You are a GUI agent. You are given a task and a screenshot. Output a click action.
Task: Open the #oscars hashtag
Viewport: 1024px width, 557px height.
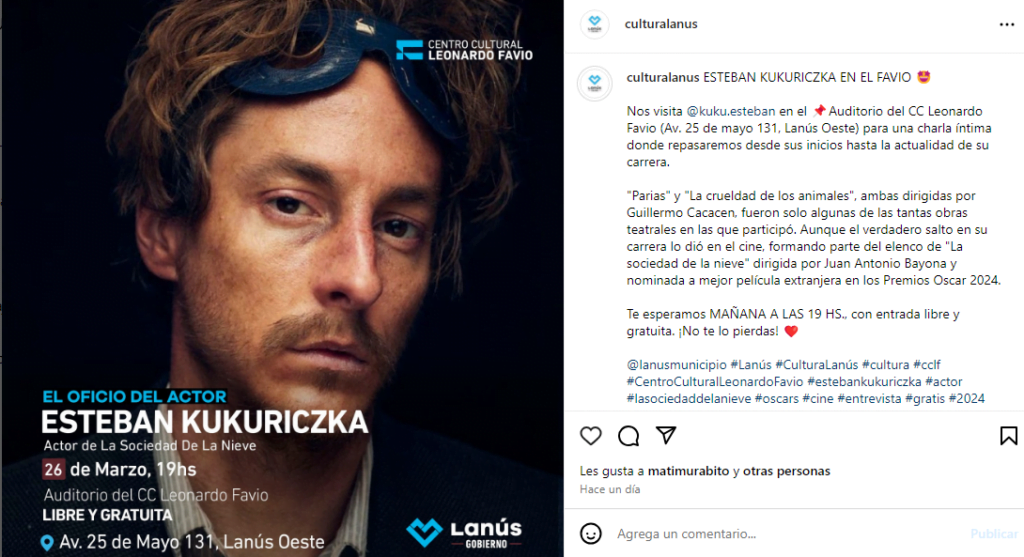pyautogui.click(x=777, y=398)
